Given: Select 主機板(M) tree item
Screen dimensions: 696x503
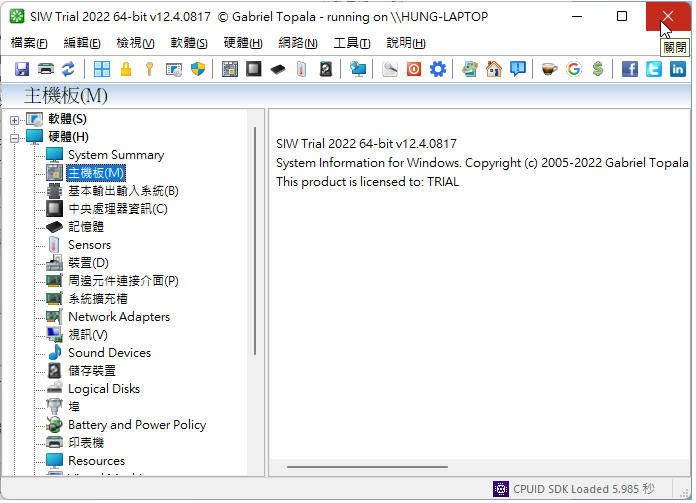Looking at the screenshot, I should pyautogui.click(x=96, y=173).
